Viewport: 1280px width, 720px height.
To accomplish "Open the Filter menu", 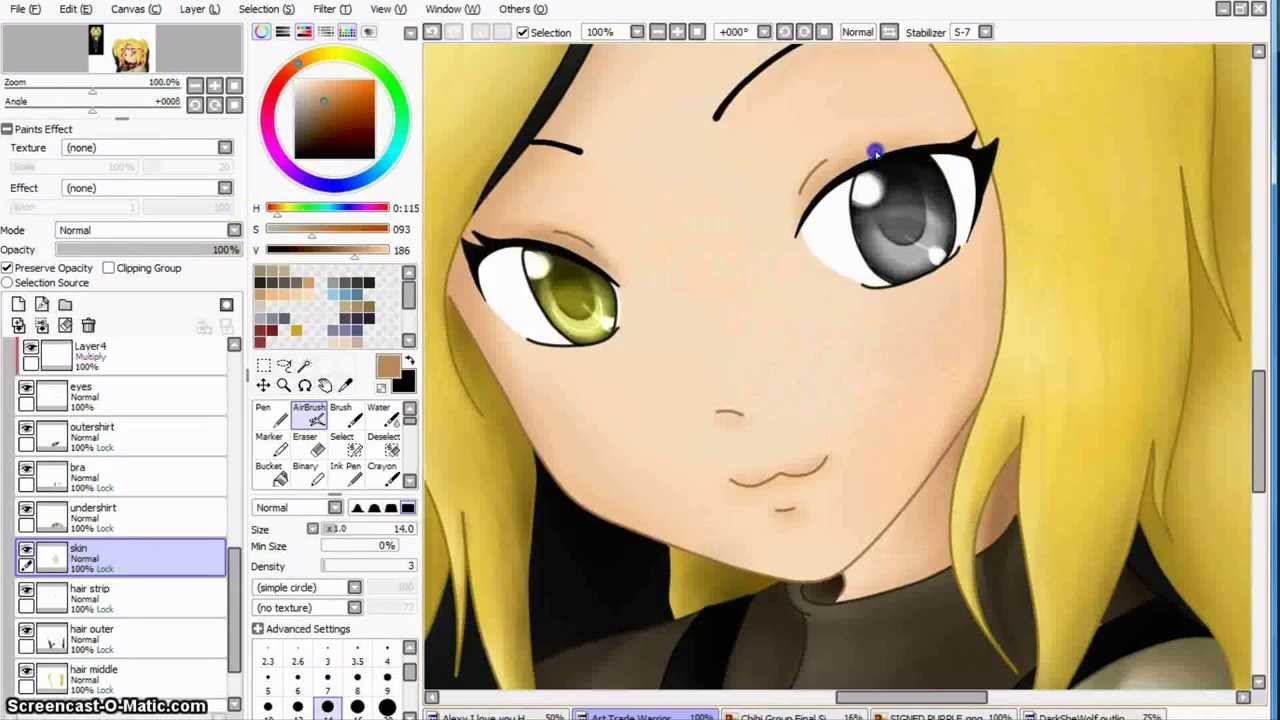I will 330,9.
